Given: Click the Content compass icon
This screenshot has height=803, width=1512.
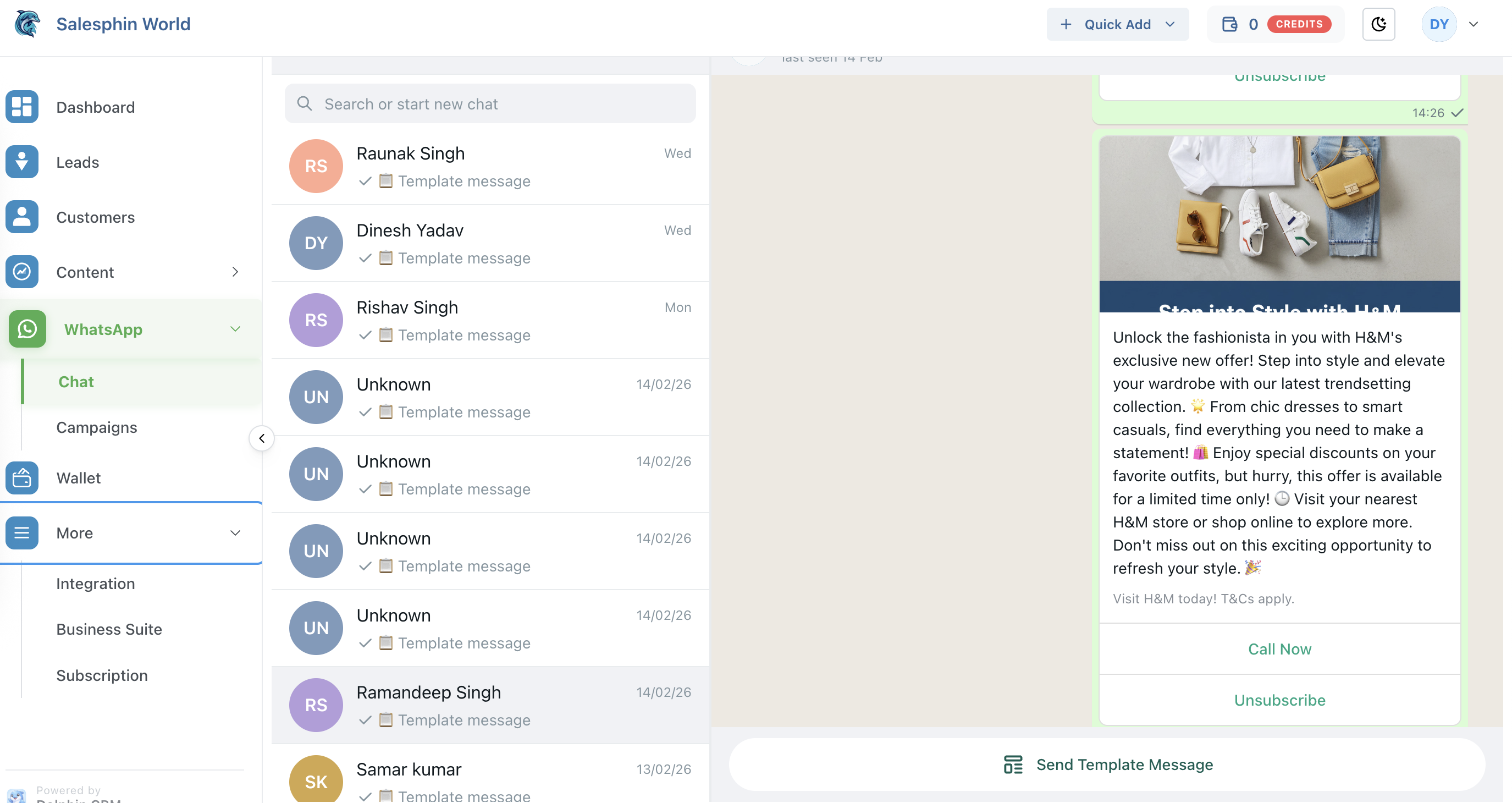Looking at the screenshot, I should [x=21, y=271].
